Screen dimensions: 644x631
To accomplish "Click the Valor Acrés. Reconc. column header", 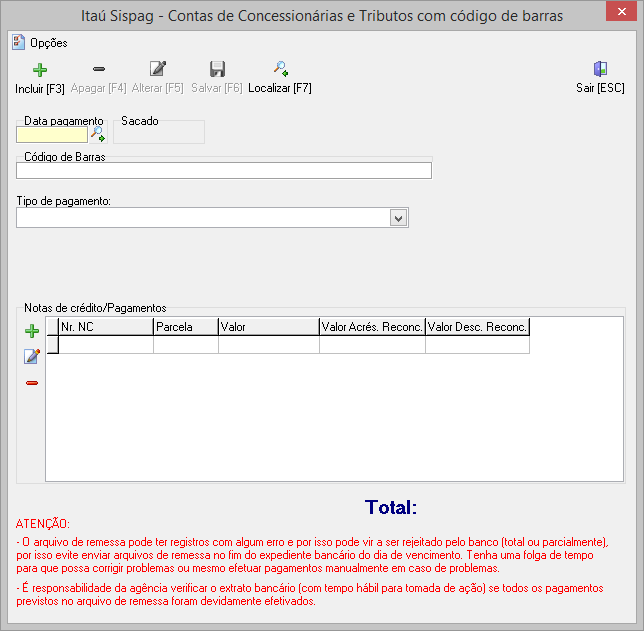I will click(373, 327).
